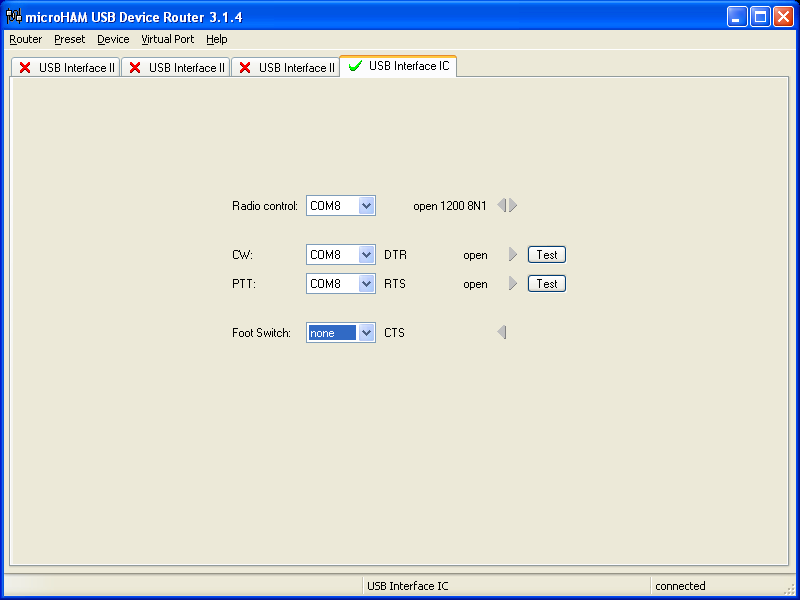
Task: Click the left arrow indicator beside Radio control status
Action: point(502,205)
